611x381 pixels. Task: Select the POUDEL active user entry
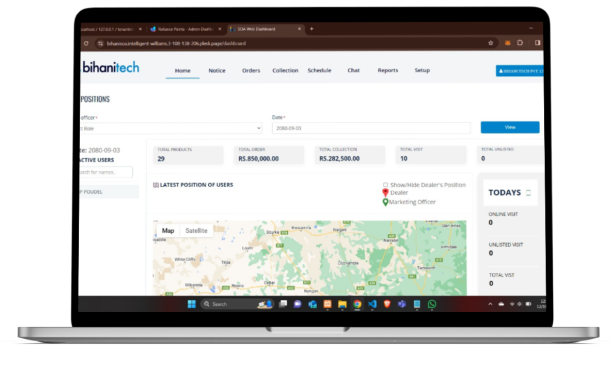click(109, 192)
